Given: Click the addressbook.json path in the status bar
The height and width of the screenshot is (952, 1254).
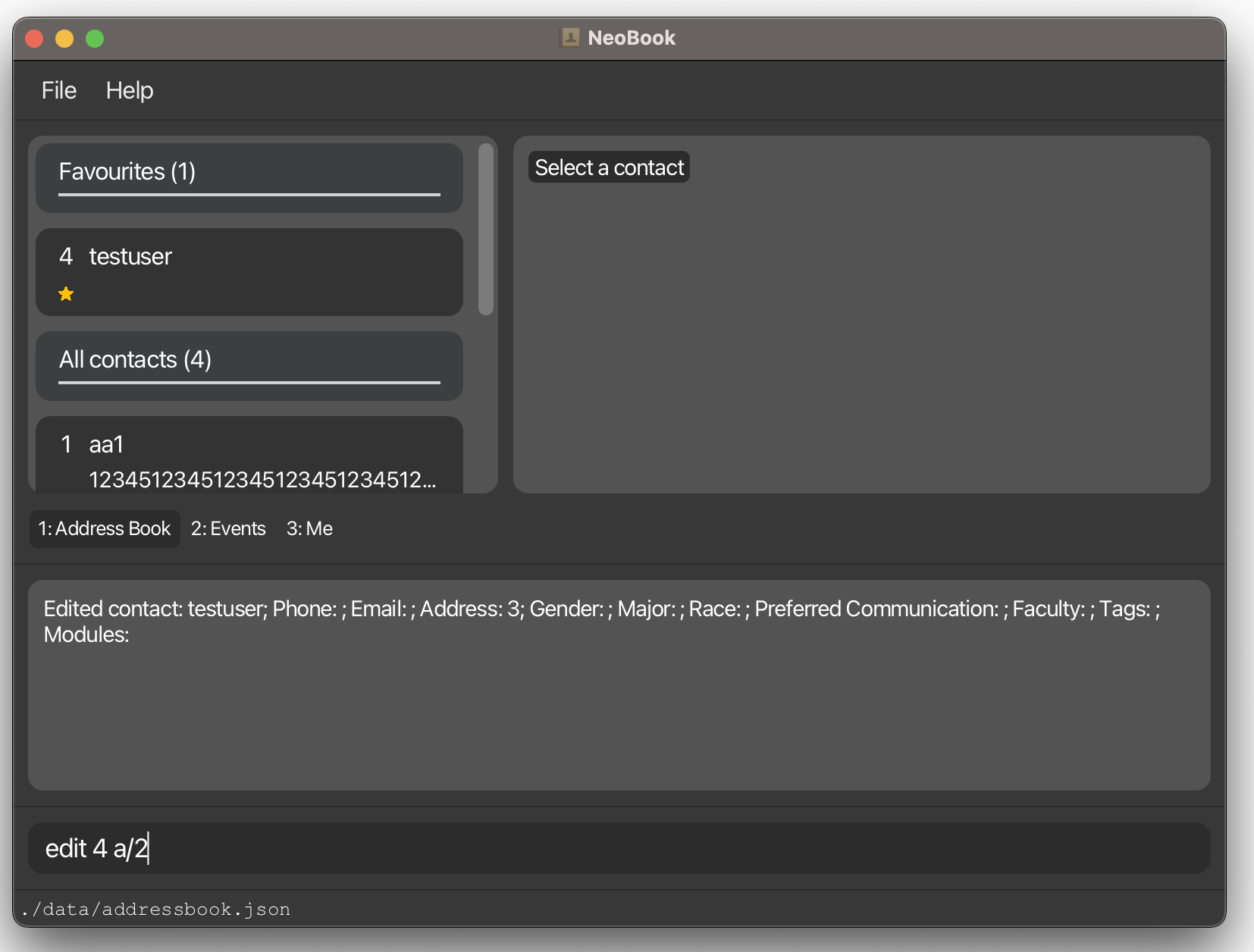Looking at the screenshot, I should 157,909.
